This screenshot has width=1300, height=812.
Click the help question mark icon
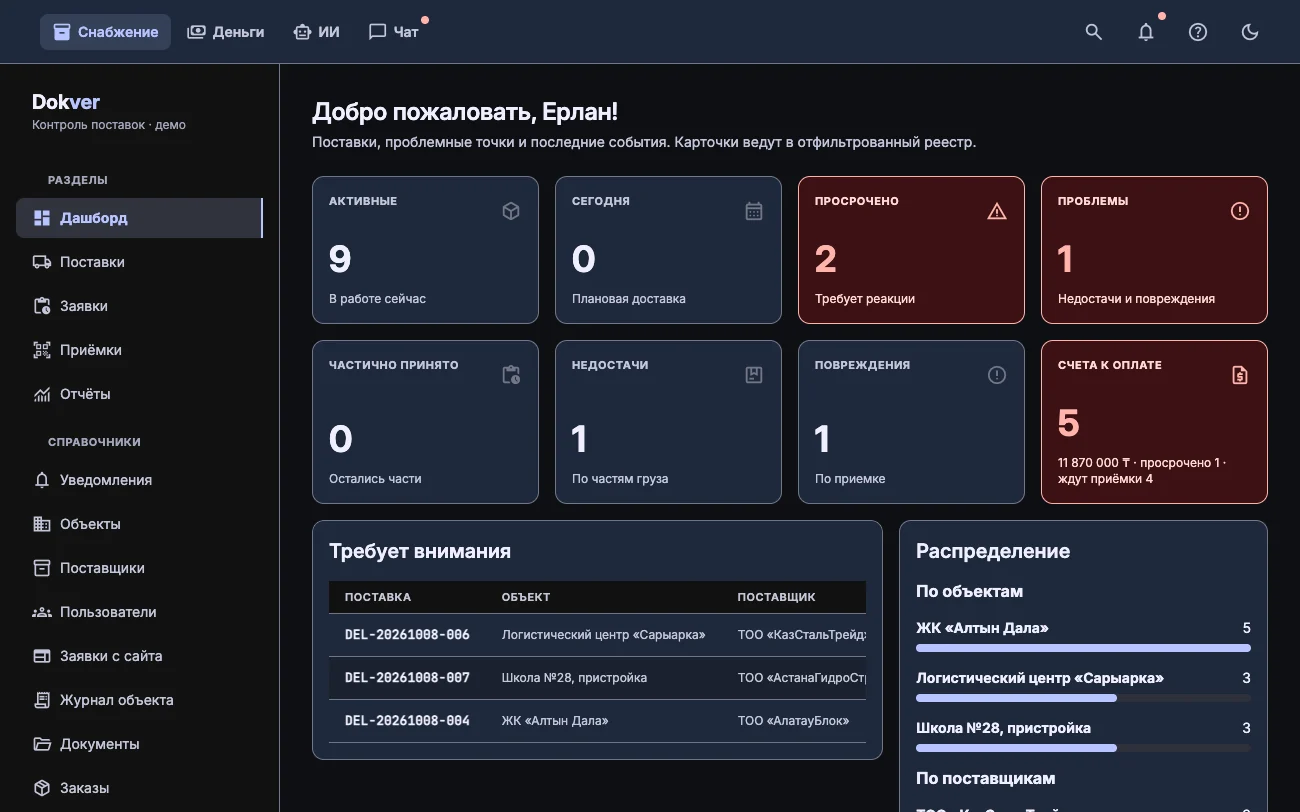[x=1198, y=32]
